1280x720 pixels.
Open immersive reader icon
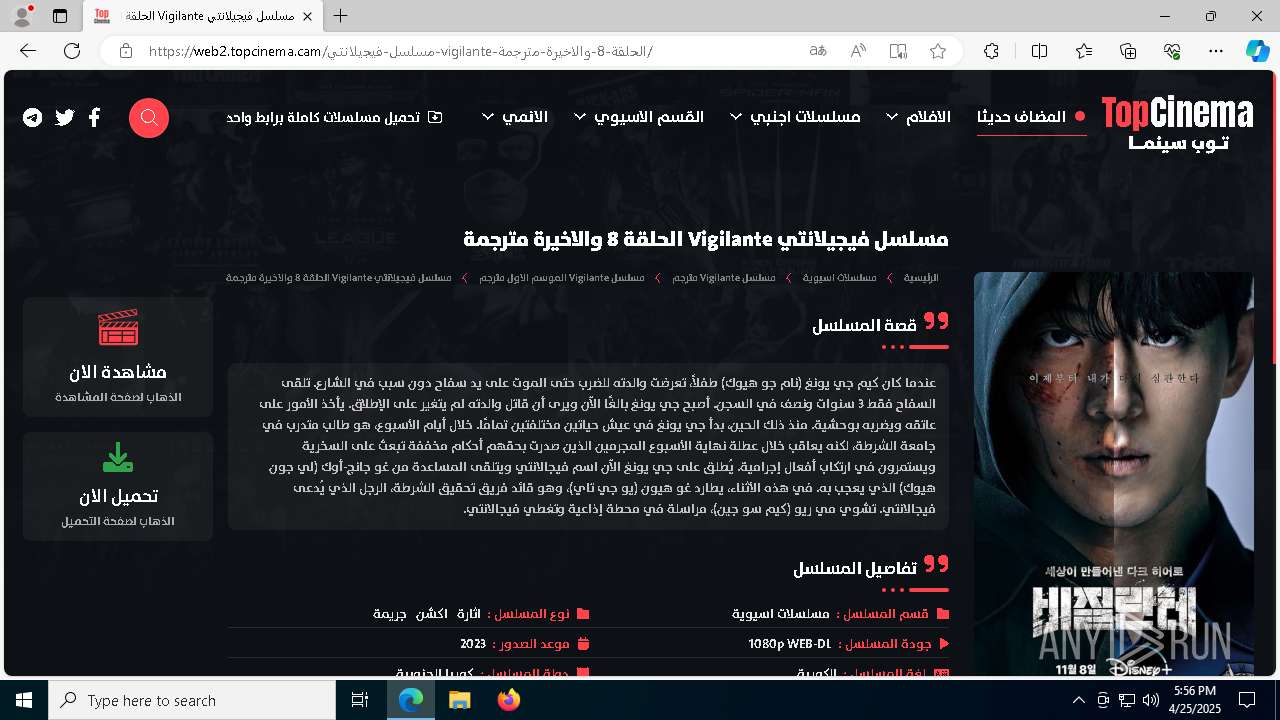[x=898, y=51]
